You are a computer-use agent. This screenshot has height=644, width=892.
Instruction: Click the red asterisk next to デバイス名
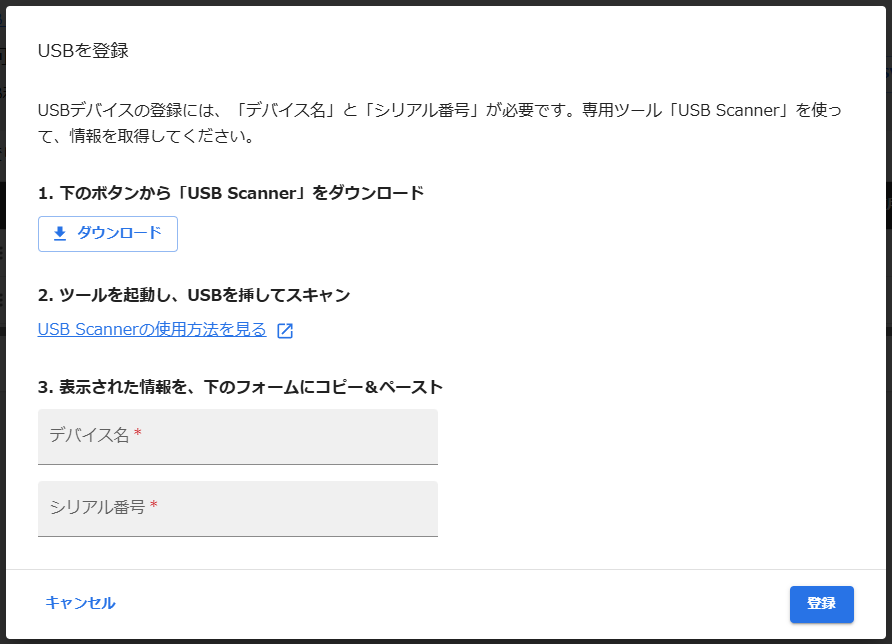138,434
